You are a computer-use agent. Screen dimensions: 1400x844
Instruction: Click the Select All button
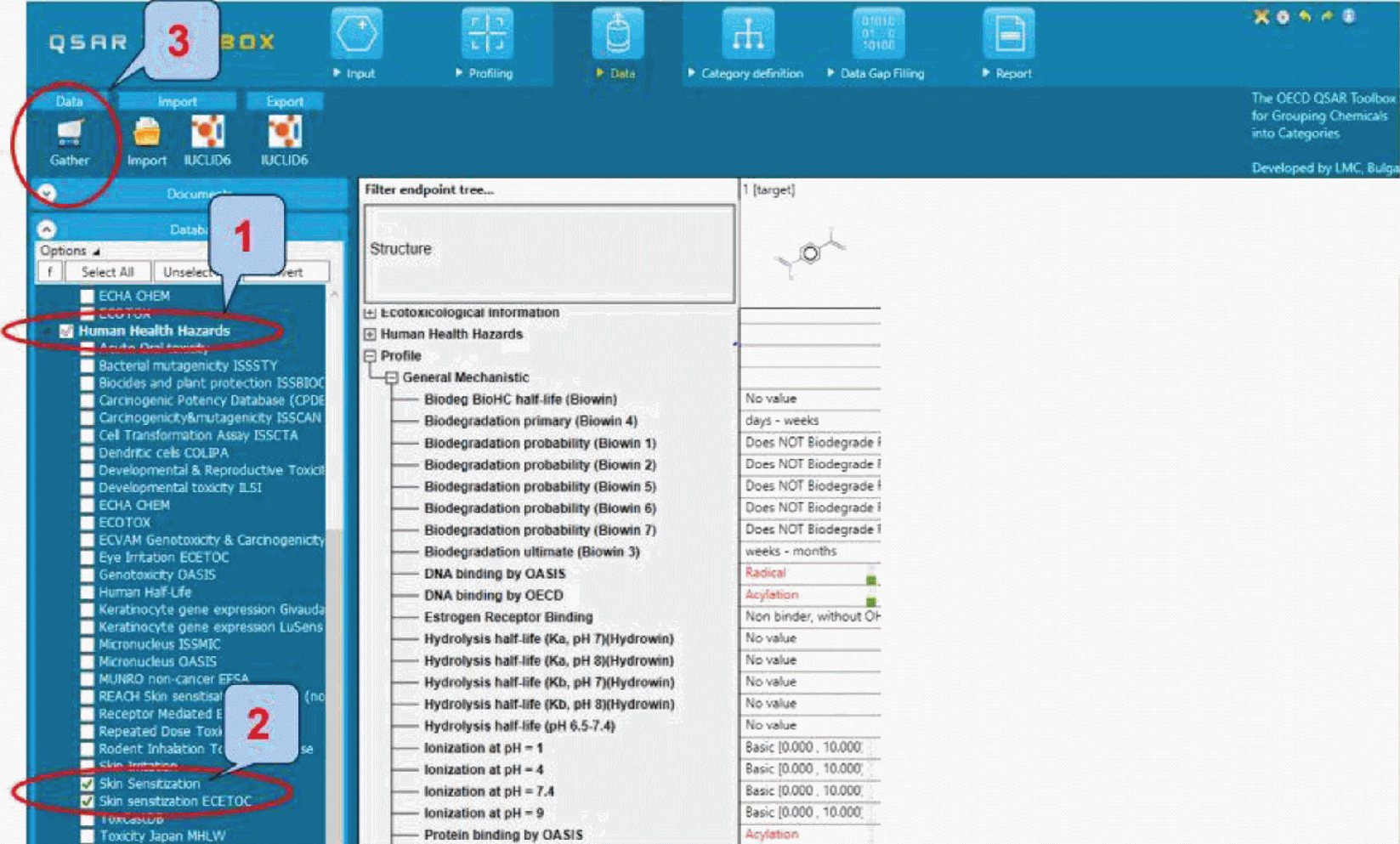pos(107,272)
